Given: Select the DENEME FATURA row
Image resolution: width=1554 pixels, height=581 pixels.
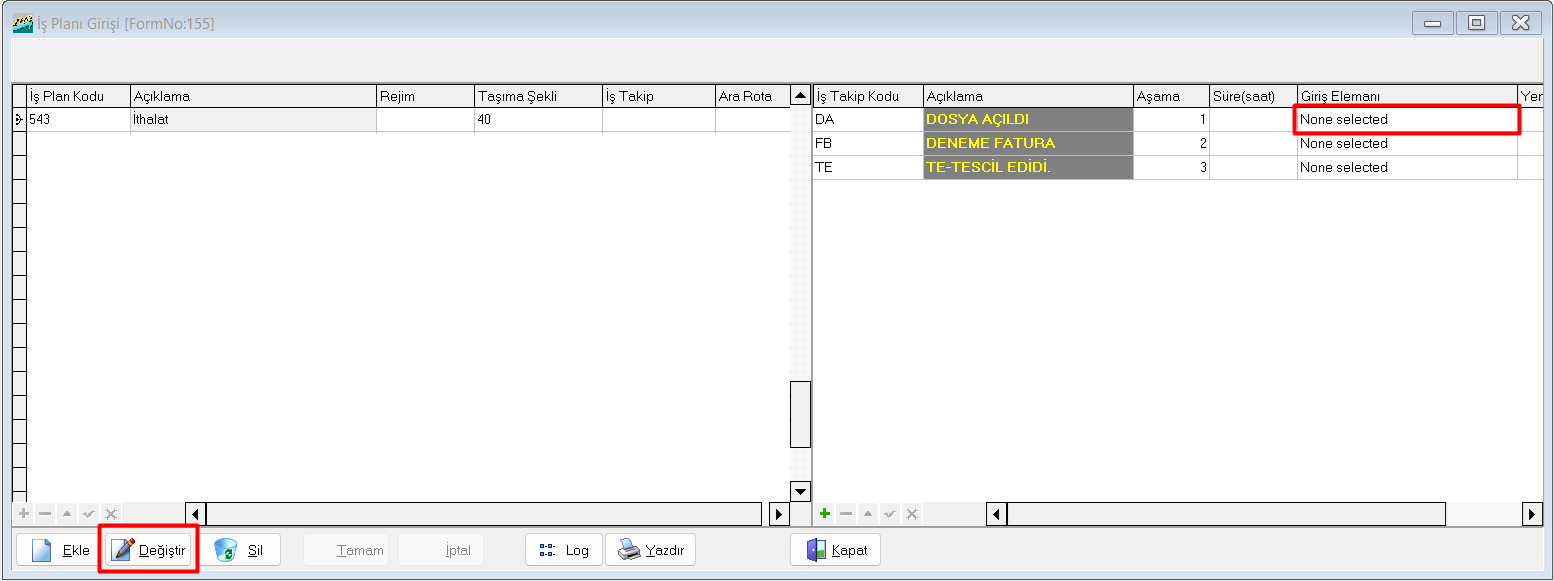Looking at the screenshot, I should pos(1027,144).
